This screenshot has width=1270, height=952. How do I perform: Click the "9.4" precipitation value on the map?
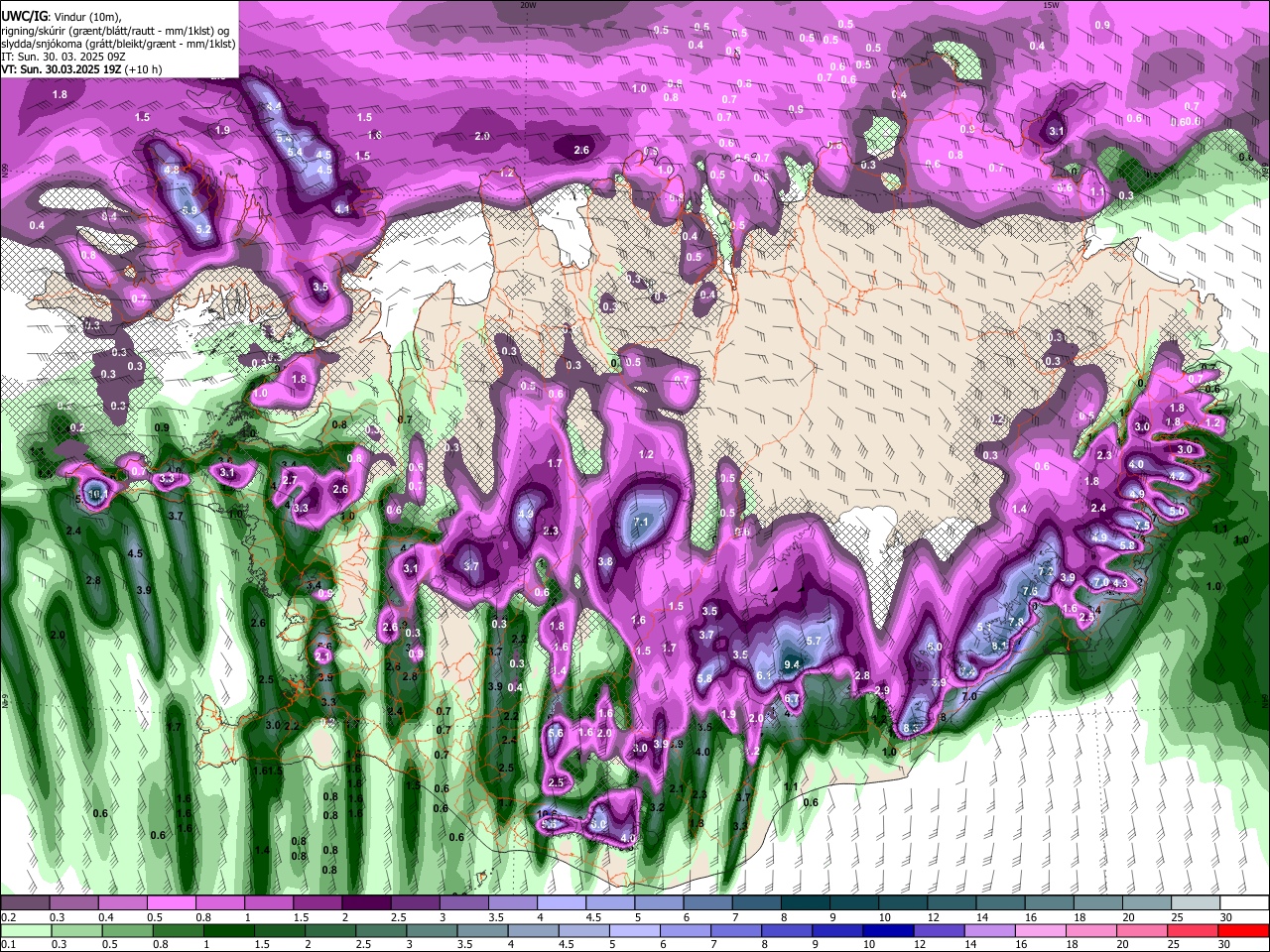[x=792, y=664]
